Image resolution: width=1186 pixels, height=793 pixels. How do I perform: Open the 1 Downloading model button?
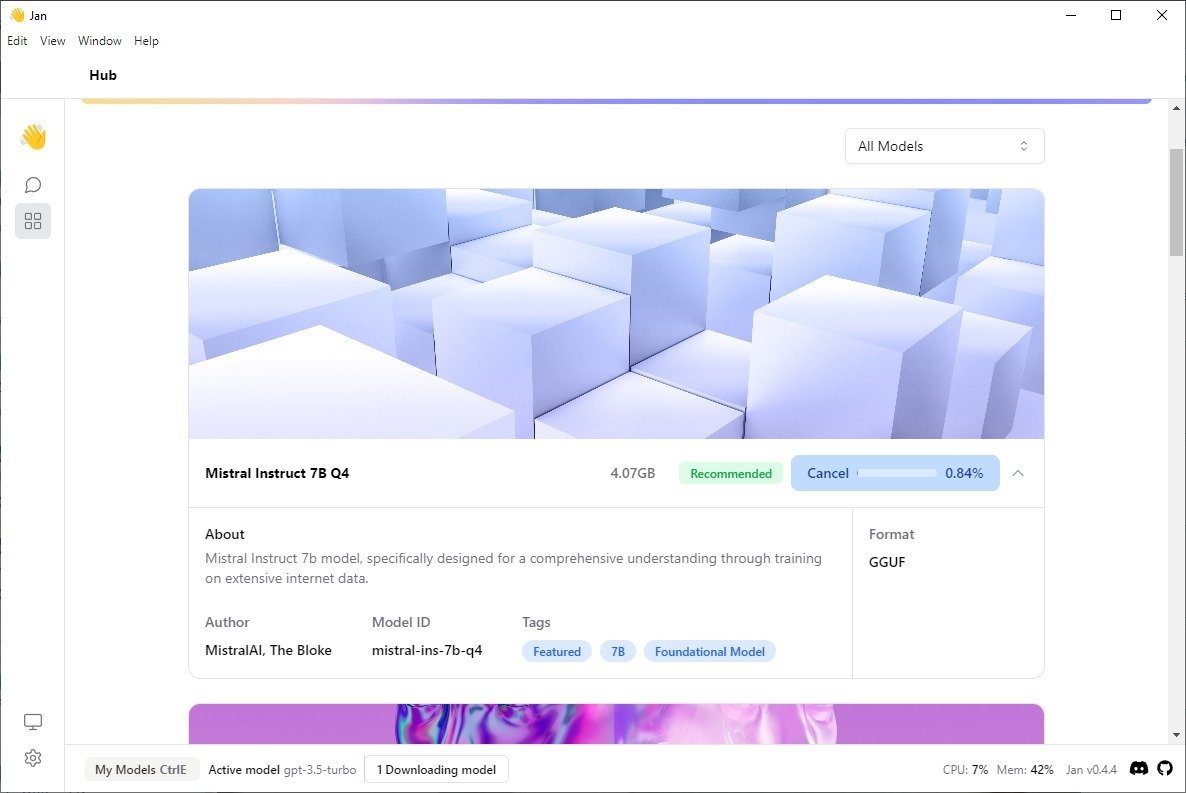436,770
